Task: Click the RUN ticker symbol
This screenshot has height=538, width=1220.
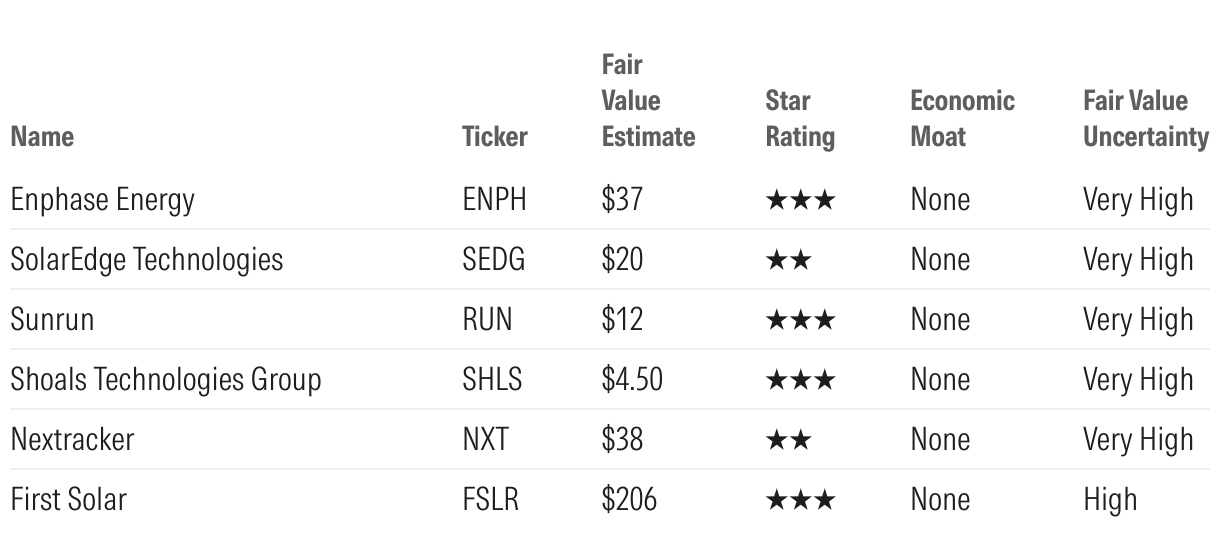Action: click(487, 320)
